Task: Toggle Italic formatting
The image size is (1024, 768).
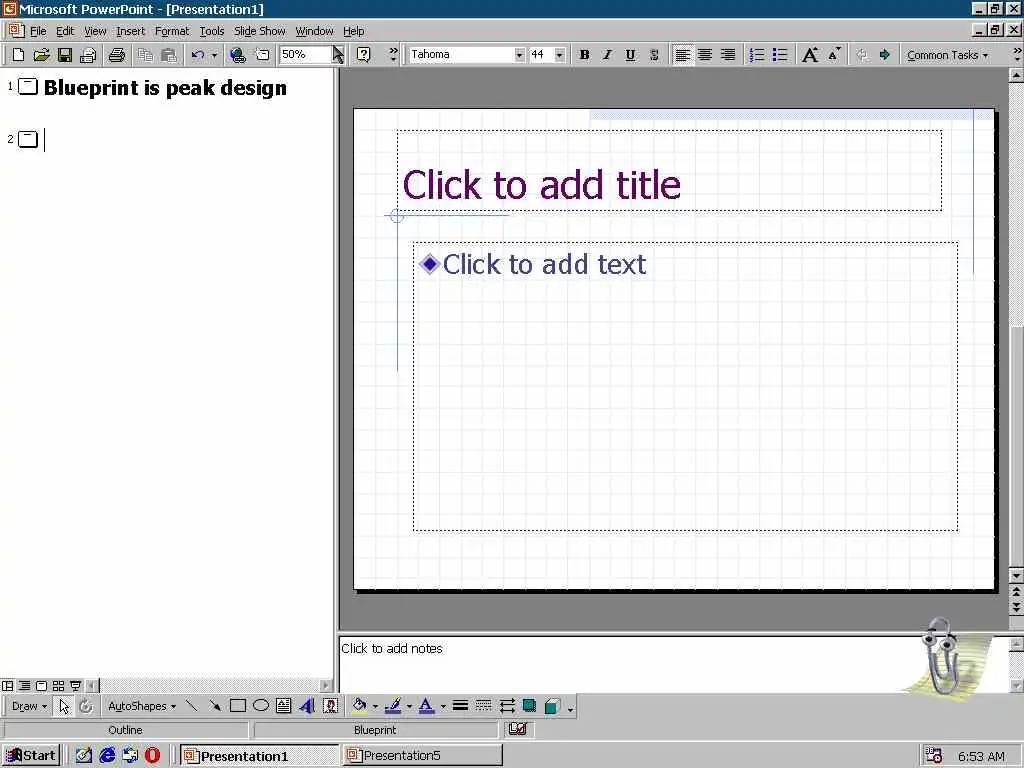Action: 607,55
